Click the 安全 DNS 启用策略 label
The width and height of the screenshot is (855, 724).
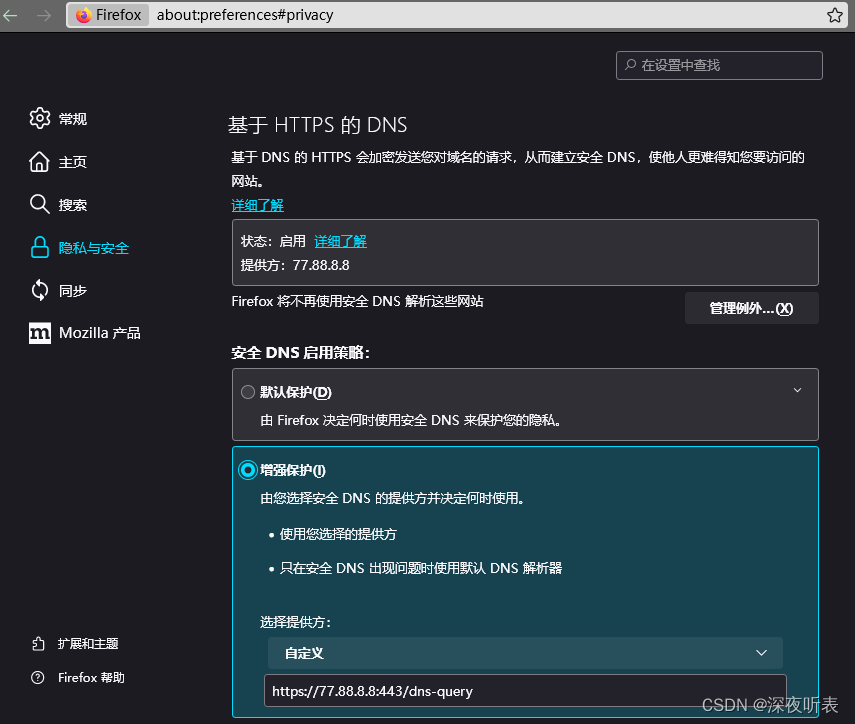click(300, 353)
